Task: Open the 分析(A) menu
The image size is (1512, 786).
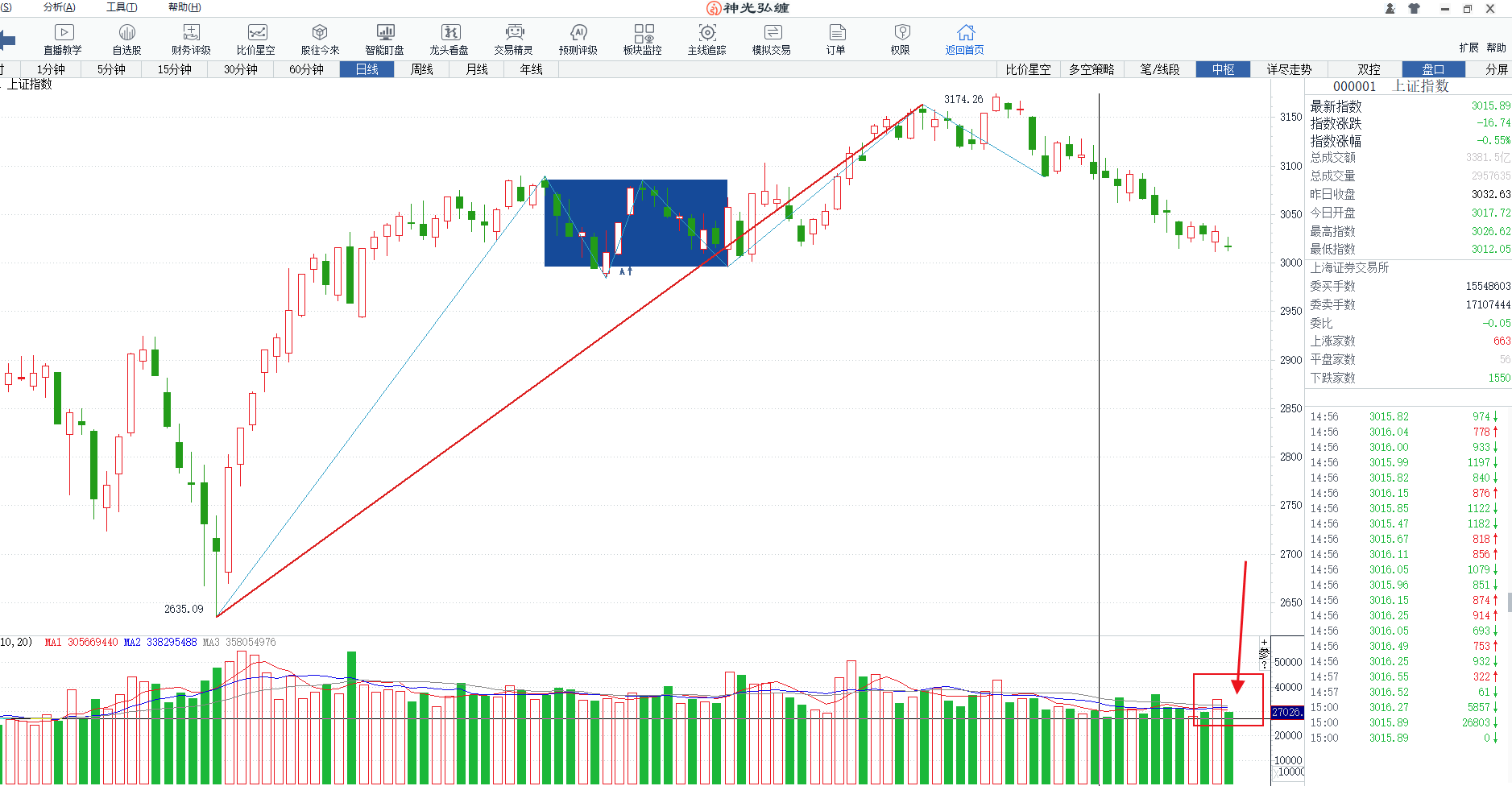Action: tap(60, 7)
